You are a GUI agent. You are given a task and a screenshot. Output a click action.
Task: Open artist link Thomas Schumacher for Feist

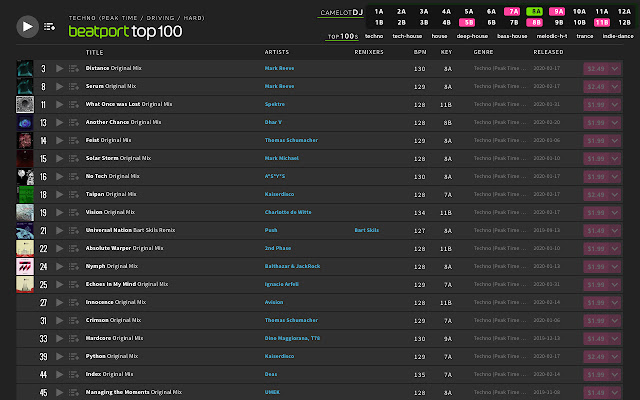click(291, 140)
